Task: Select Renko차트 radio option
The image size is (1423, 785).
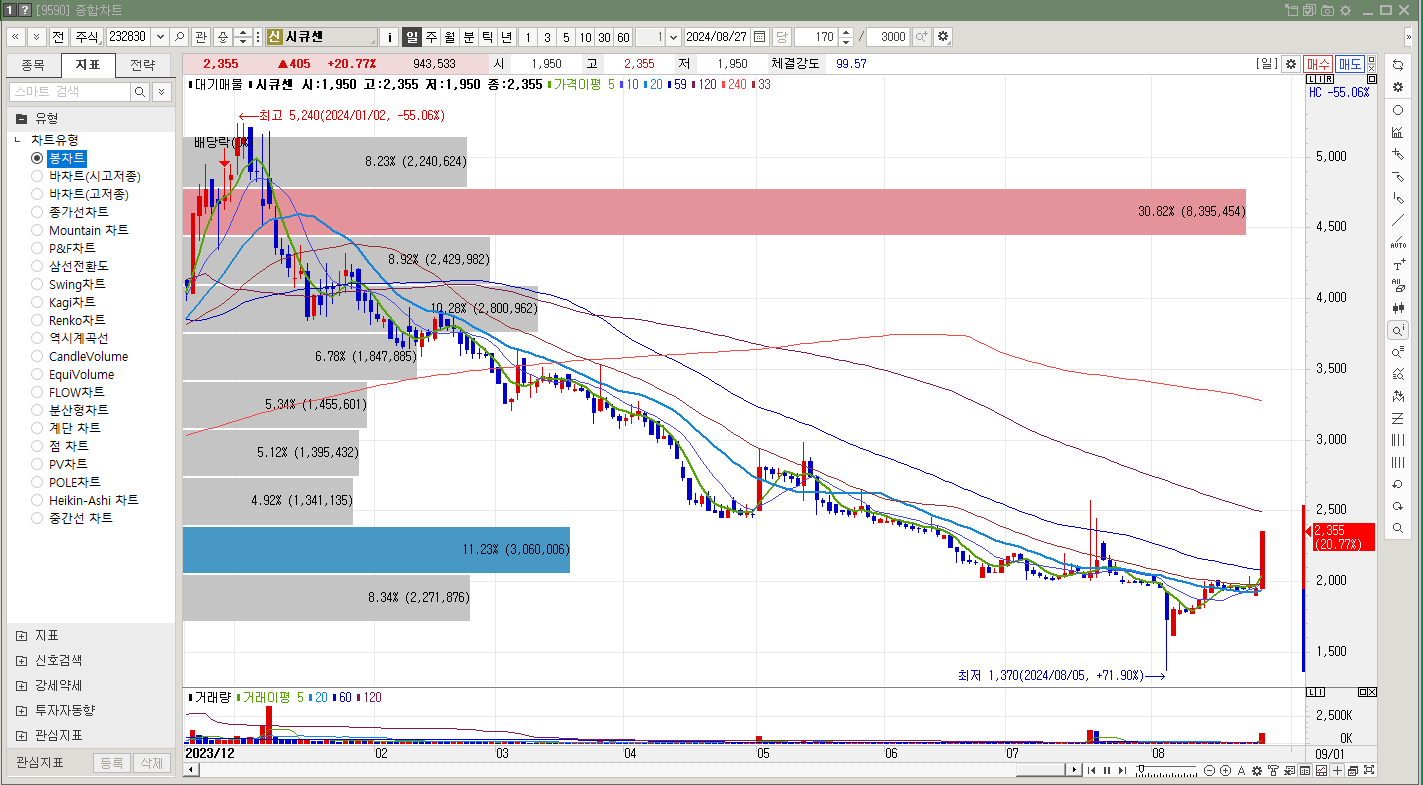Action: pyautogui.click(x=37, y=320)
